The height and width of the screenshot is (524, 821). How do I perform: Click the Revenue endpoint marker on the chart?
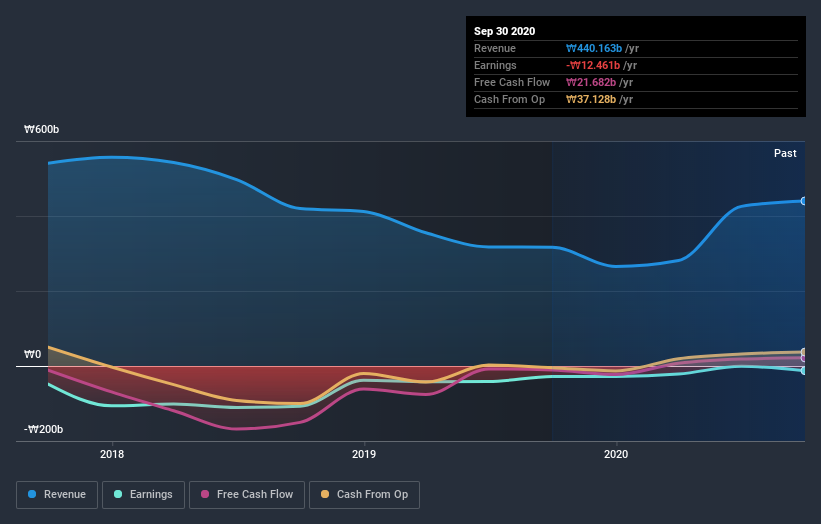tap(803, 201)
